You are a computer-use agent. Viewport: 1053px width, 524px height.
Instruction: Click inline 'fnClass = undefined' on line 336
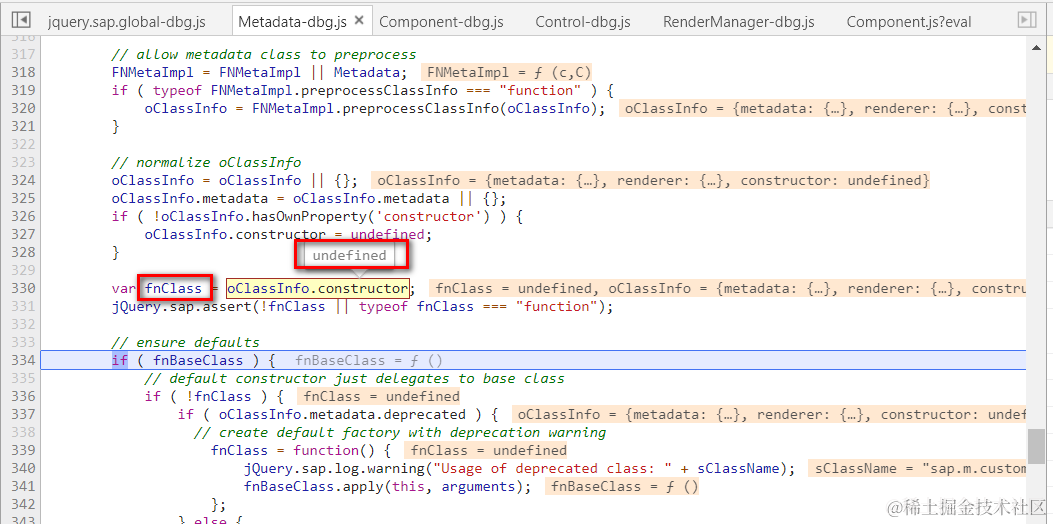point(379,396)
